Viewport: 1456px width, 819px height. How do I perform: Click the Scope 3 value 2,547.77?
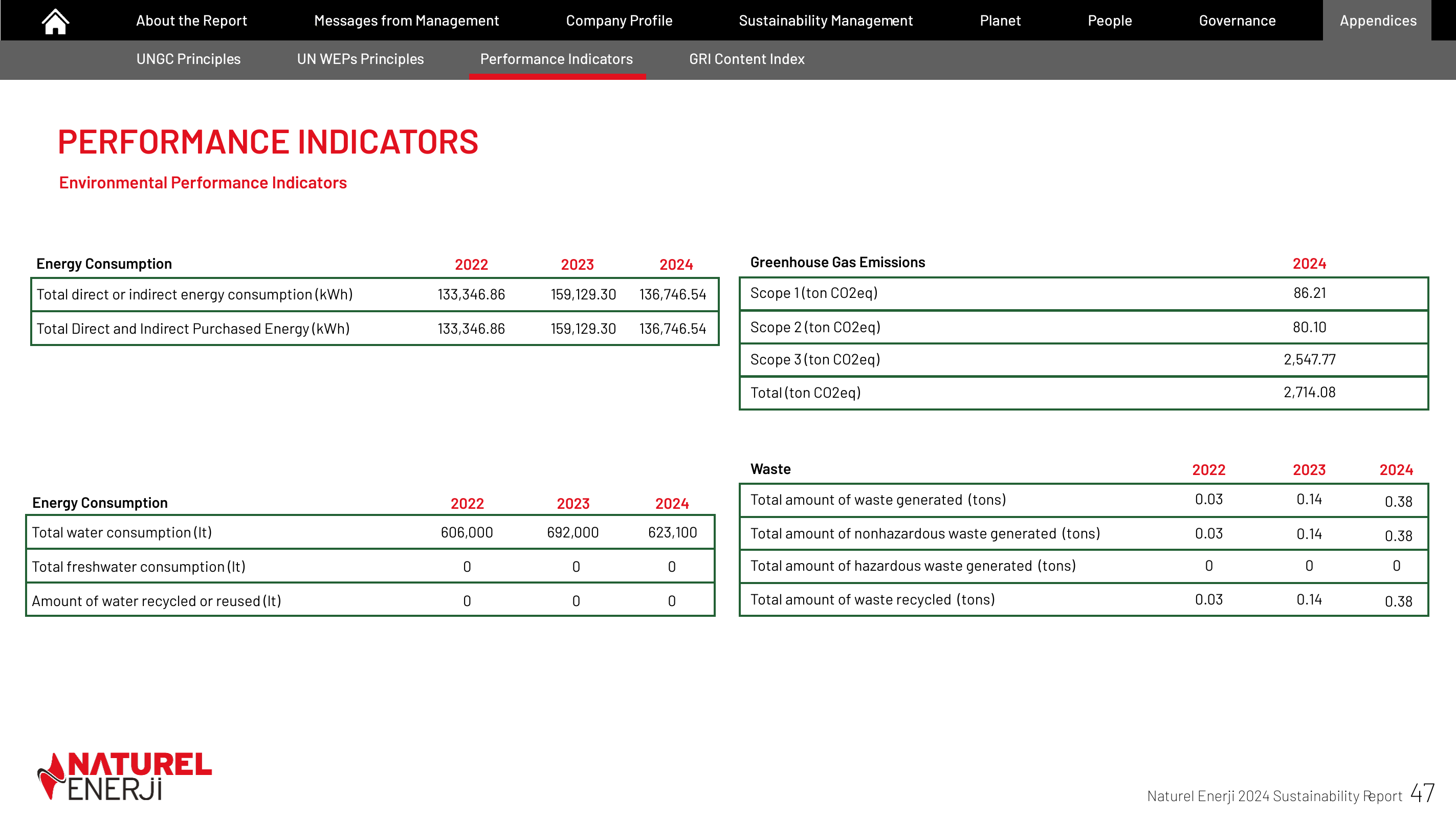coord(1310,360)
